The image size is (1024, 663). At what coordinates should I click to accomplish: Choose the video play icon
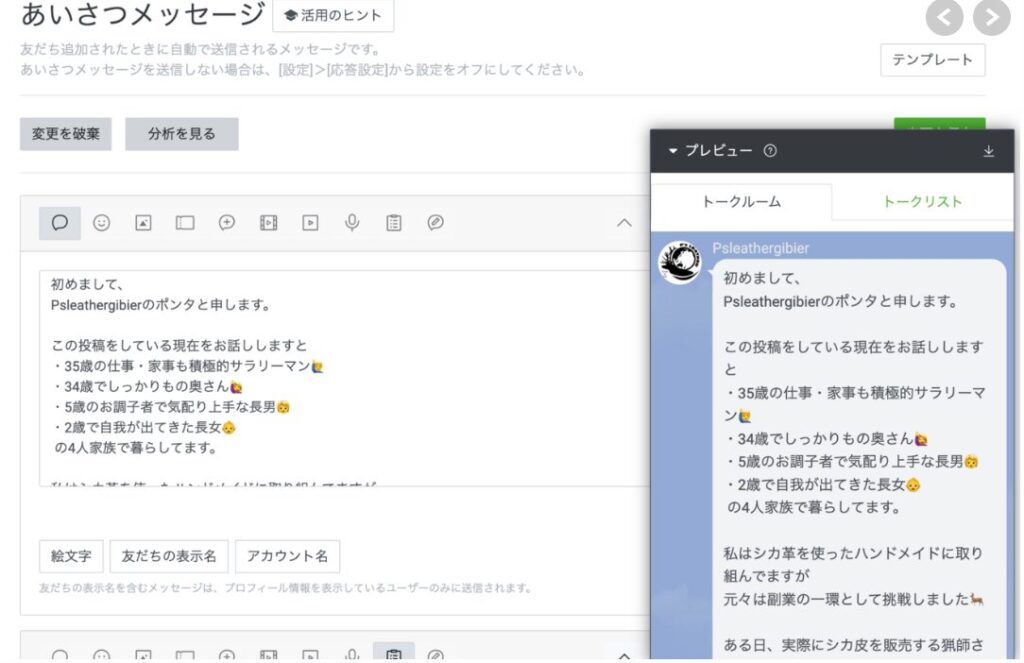[x=310, y=223]
